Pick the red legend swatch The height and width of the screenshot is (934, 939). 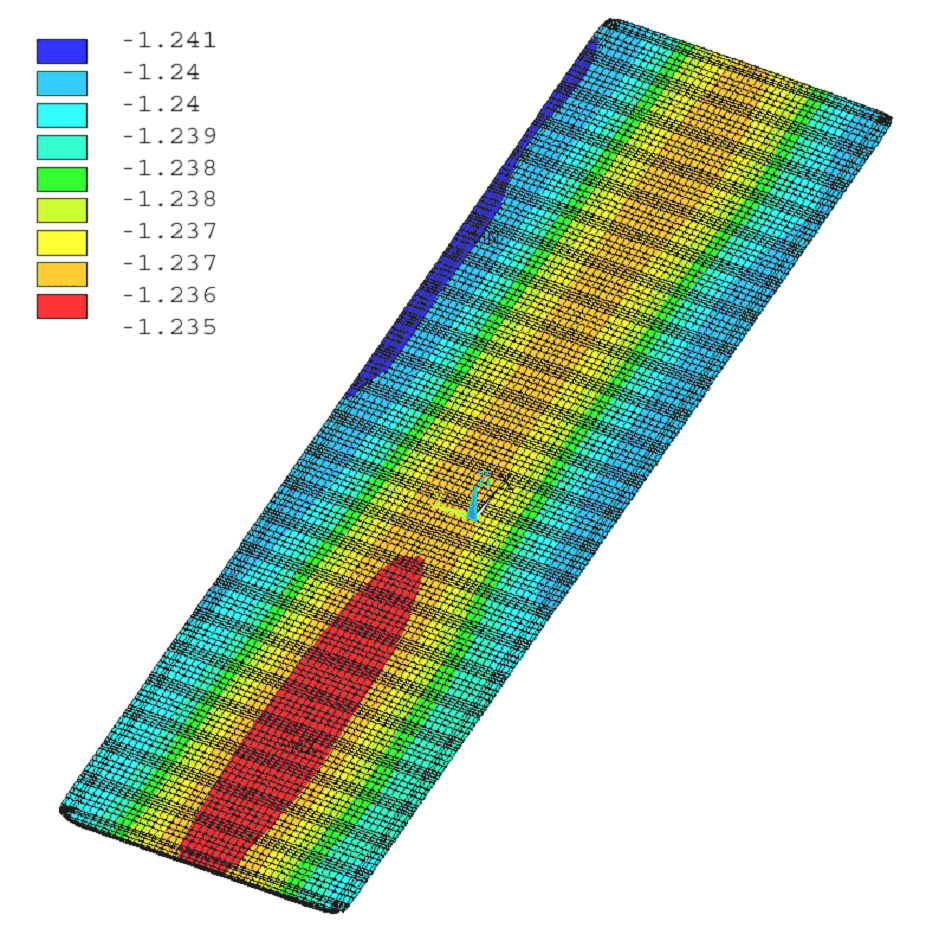(62, 306)
